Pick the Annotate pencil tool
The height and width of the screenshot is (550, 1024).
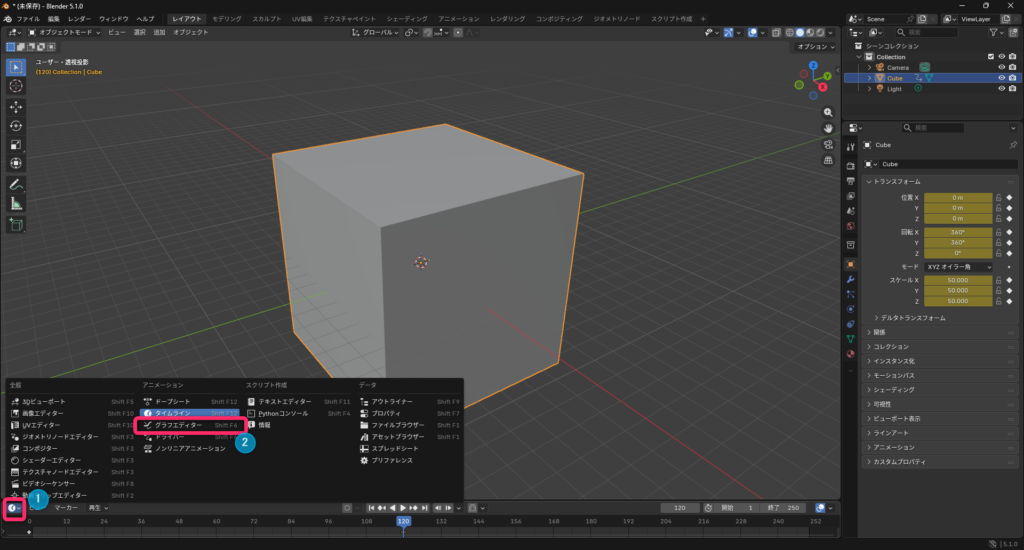[x=16, y=185]
